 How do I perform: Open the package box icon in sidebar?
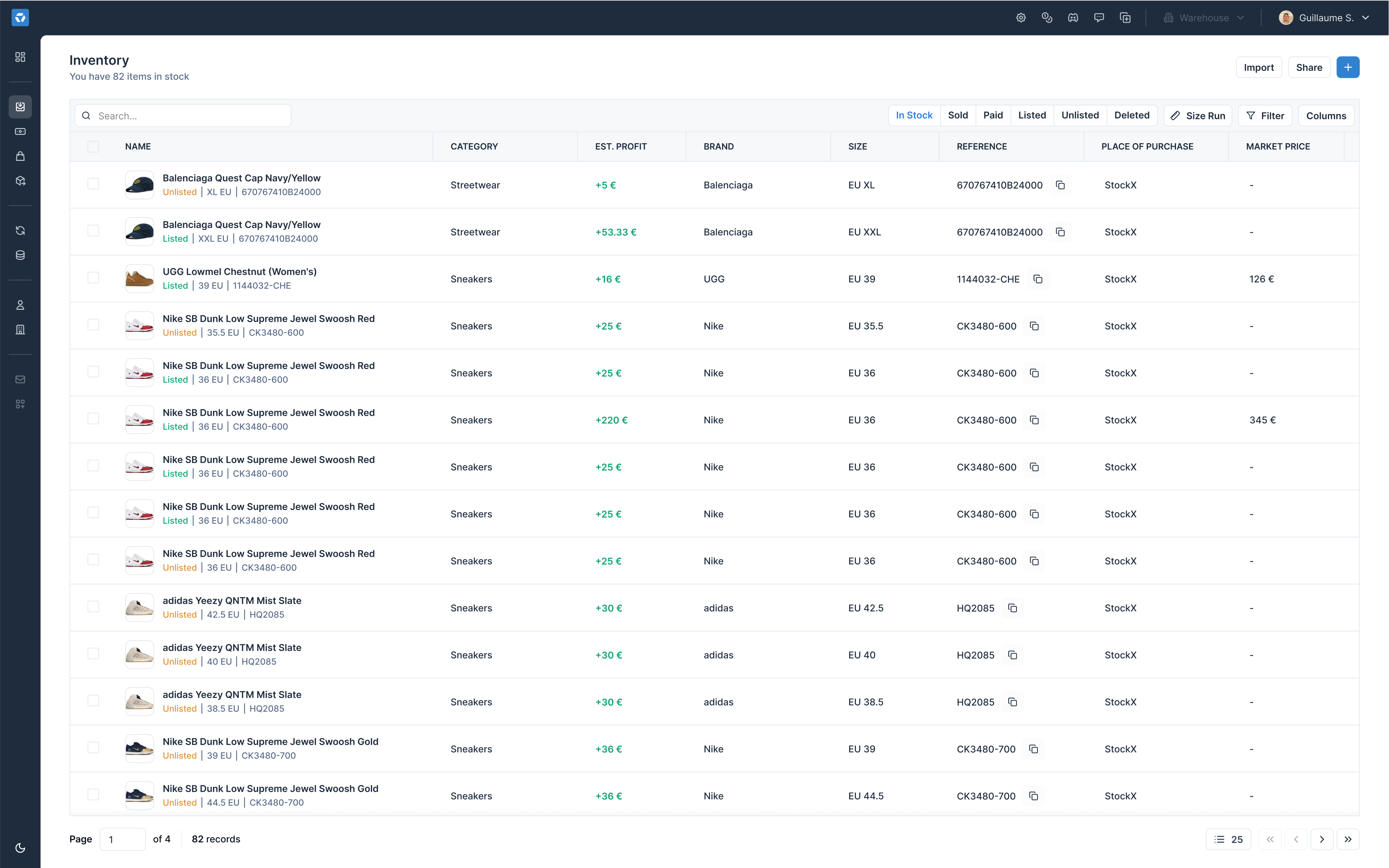click(x=20, y=181)
